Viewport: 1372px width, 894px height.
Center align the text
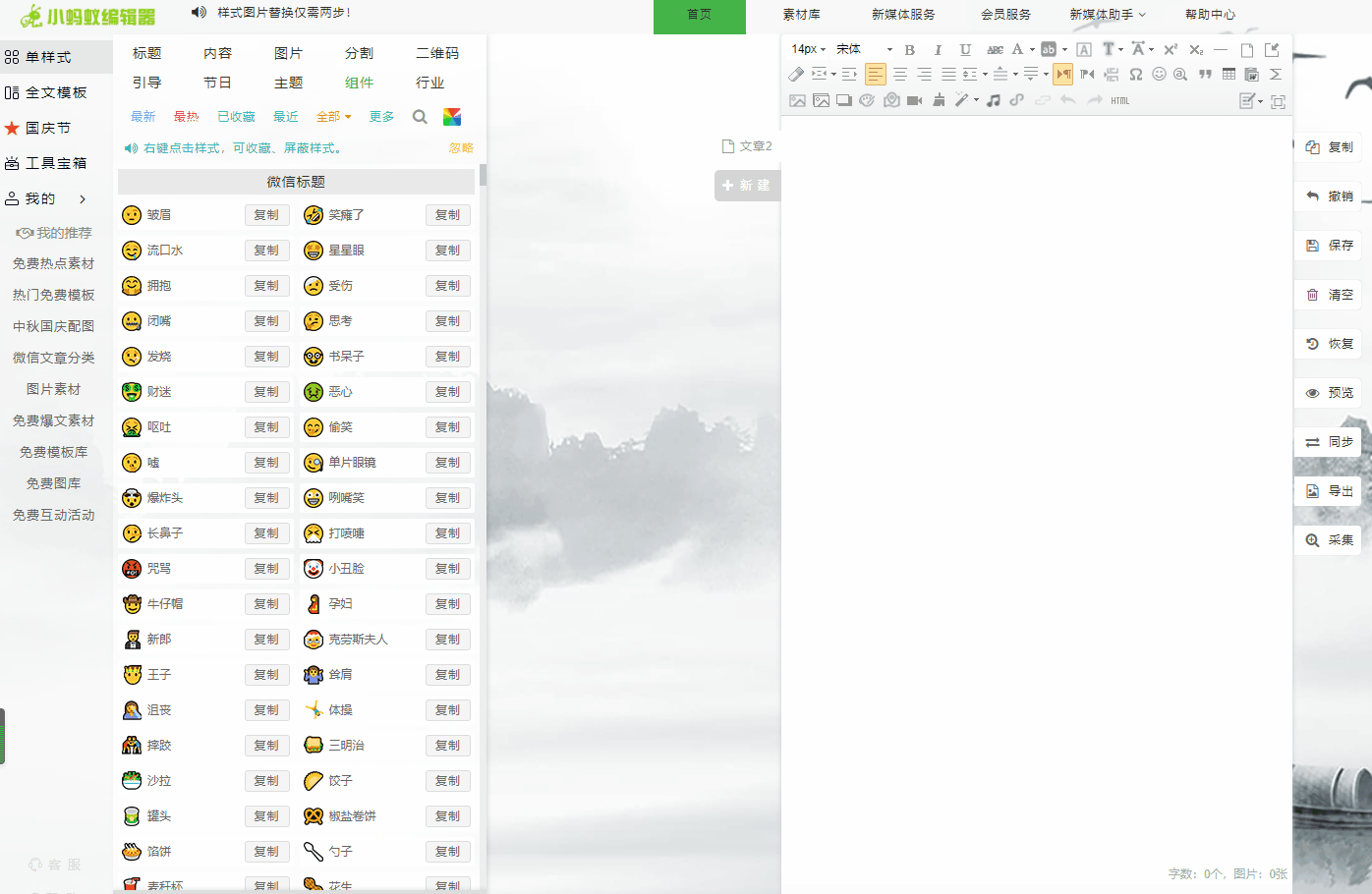[900, 74]
